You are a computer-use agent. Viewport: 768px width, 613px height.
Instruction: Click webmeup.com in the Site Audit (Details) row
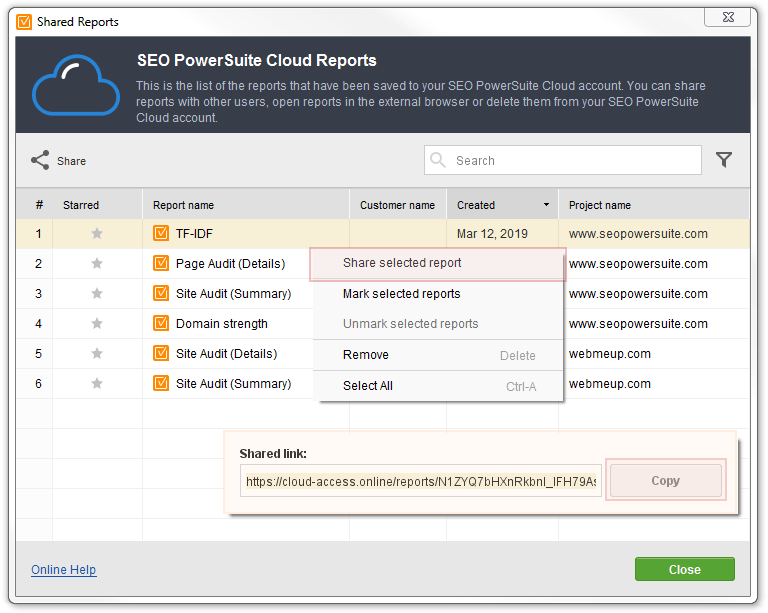pos(610,354)
